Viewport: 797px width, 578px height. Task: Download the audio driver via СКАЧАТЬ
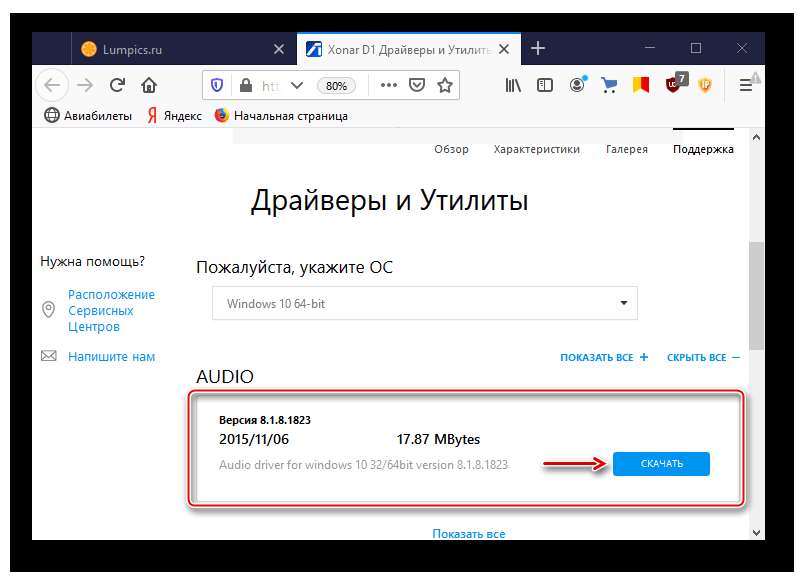coord(661,464)
